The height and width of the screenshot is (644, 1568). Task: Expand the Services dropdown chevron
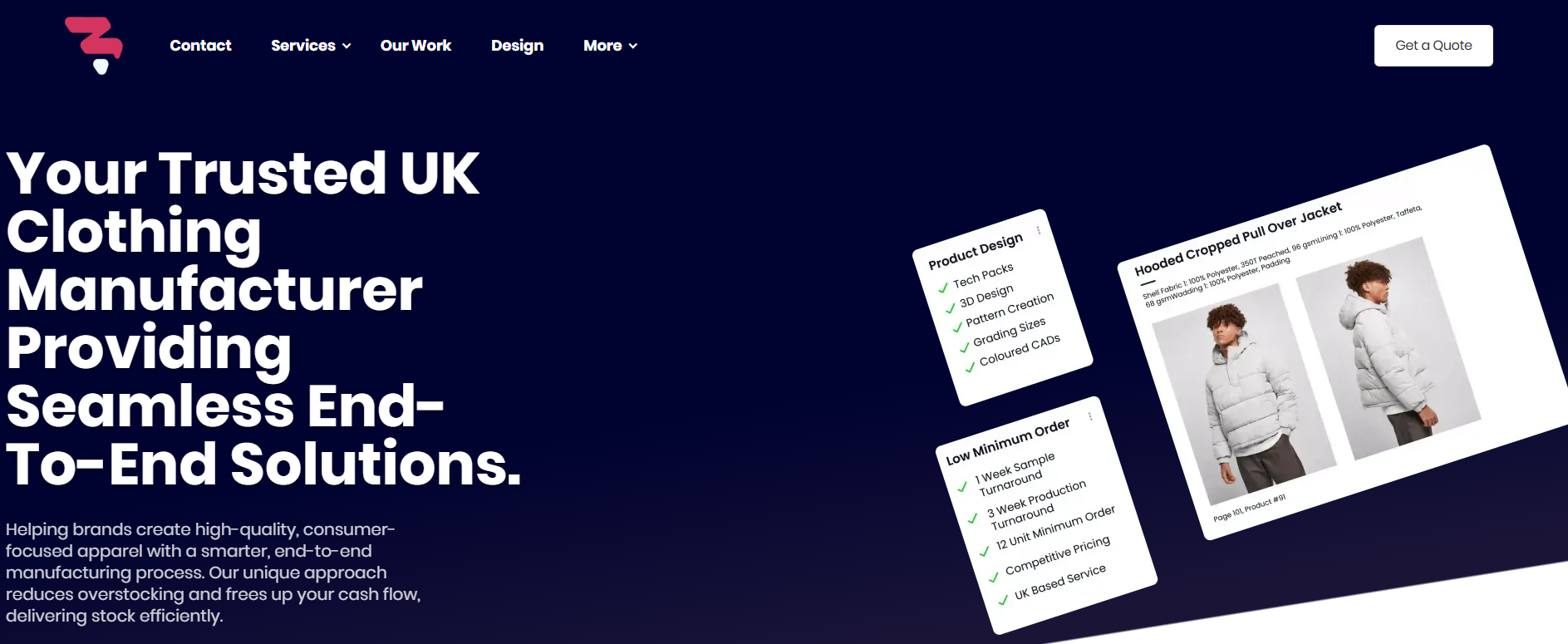347,47
